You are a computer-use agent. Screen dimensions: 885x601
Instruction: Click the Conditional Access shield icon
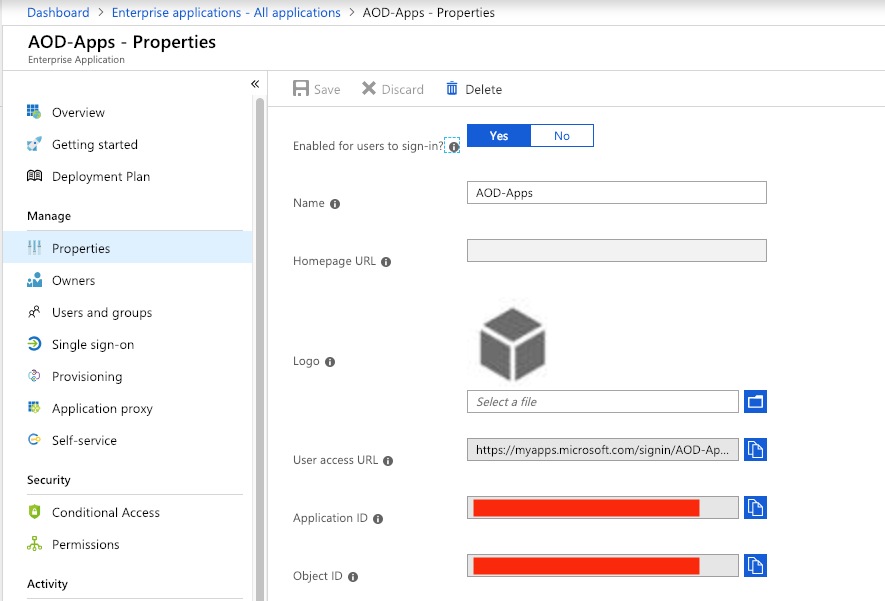pos(34,511)
